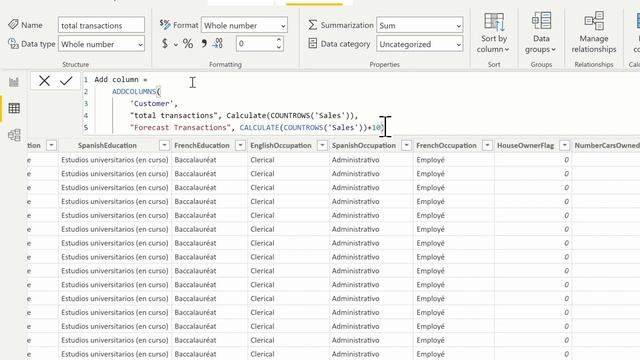
Task: Open SpanishEducation column filter dropdown
Action: [164, 145]
